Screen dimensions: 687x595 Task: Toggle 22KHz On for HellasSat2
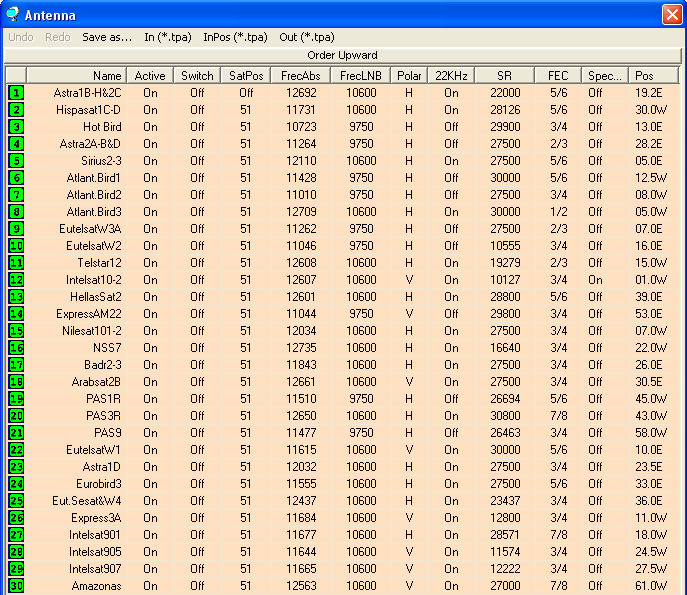pos(451,297)
